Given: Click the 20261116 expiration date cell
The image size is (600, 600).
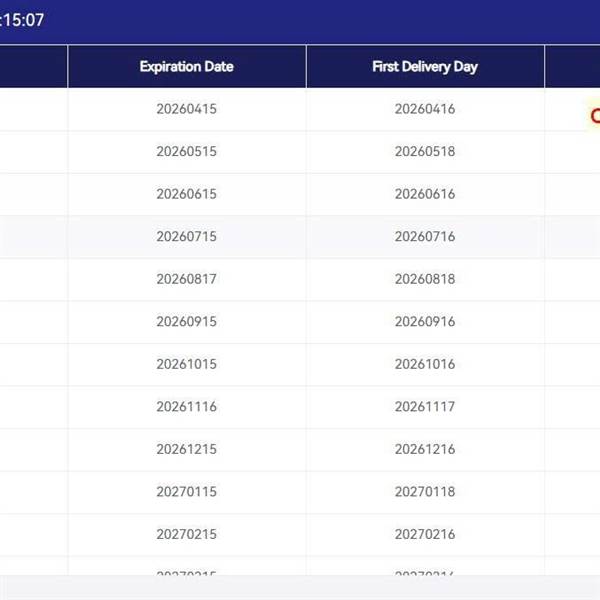Looking at the screenshot, I should point(186,407).
